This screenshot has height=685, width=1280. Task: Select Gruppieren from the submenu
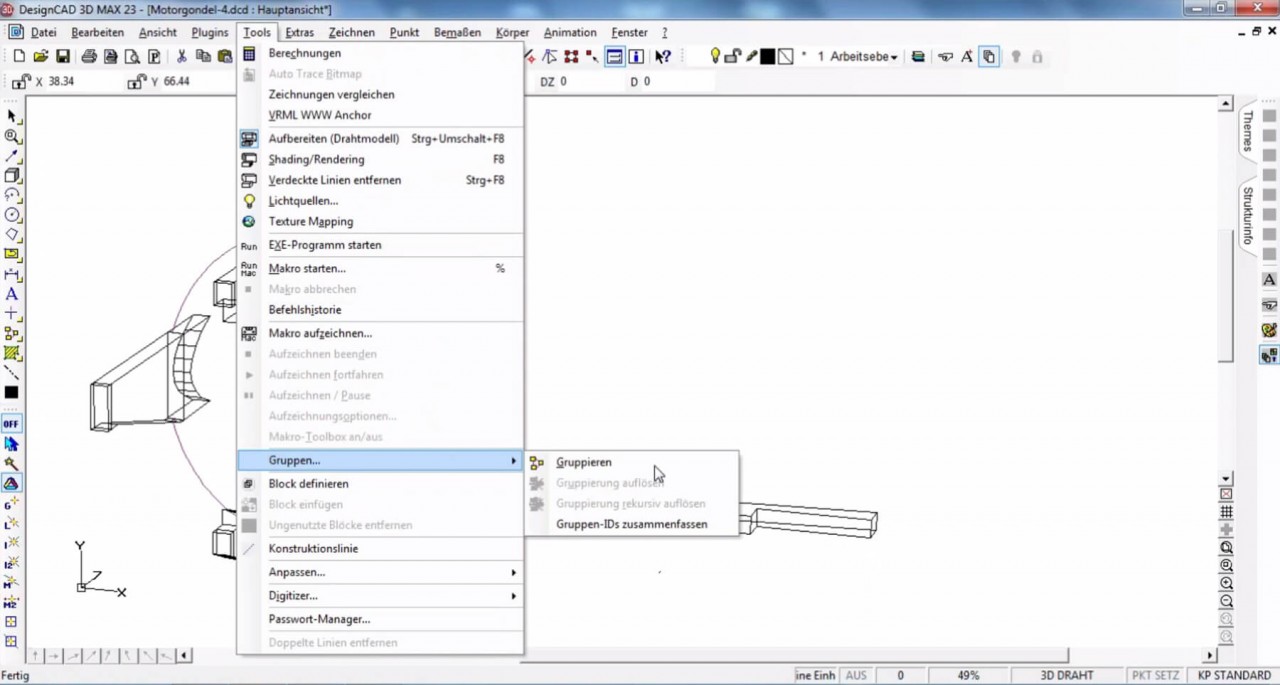[x=583, y=462]
